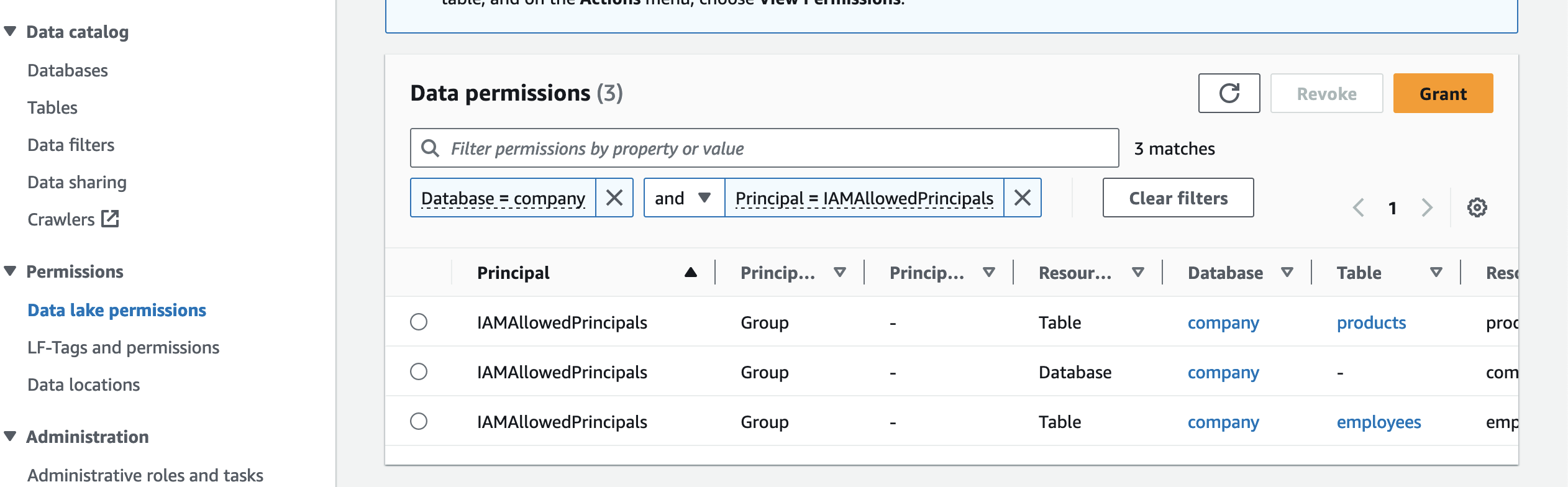
Task: Select the database-level company permission row
Action: point(419,372)
